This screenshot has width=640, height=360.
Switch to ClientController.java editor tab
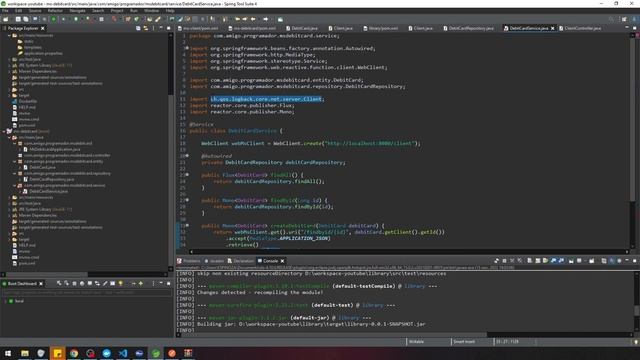point(580,28)
